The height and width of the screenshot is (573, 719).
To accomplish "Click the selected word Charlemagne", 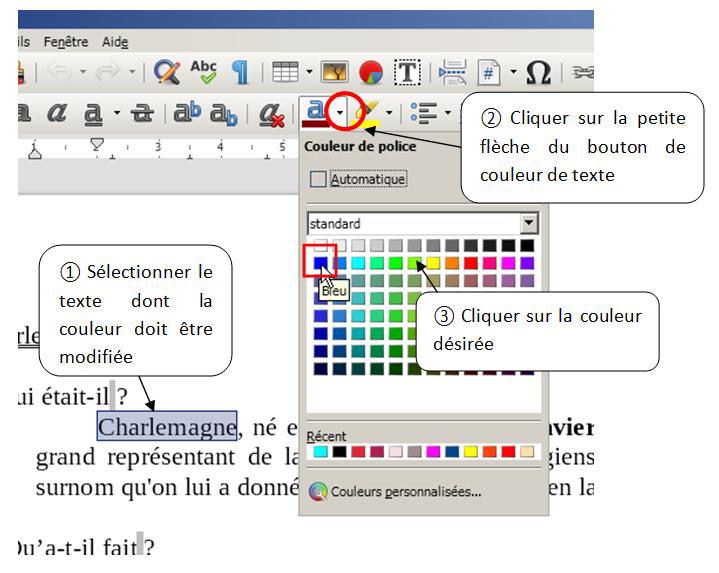I will 167,428.
